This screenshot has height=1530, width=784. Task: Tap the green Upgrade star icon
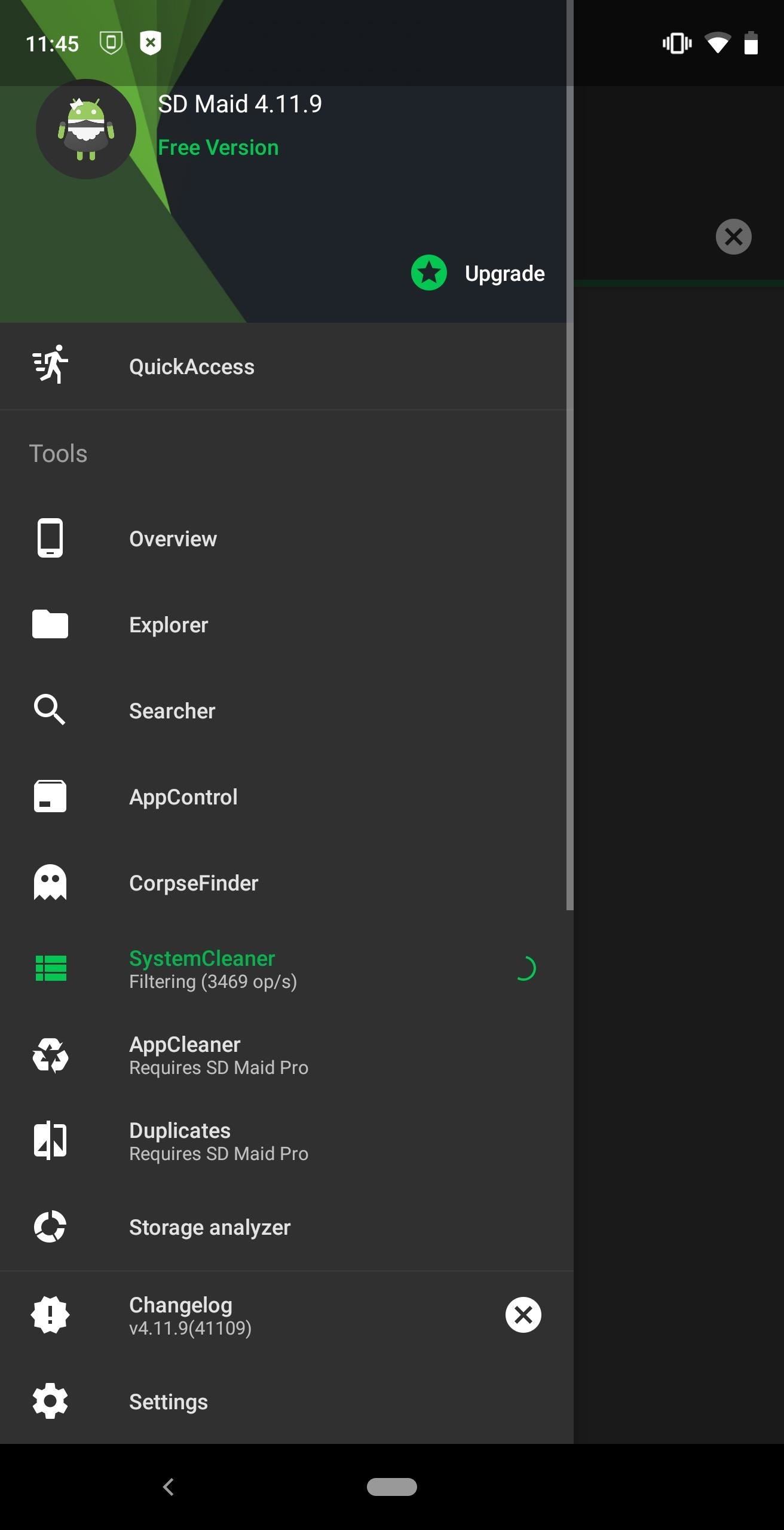[x=429, y=273]
